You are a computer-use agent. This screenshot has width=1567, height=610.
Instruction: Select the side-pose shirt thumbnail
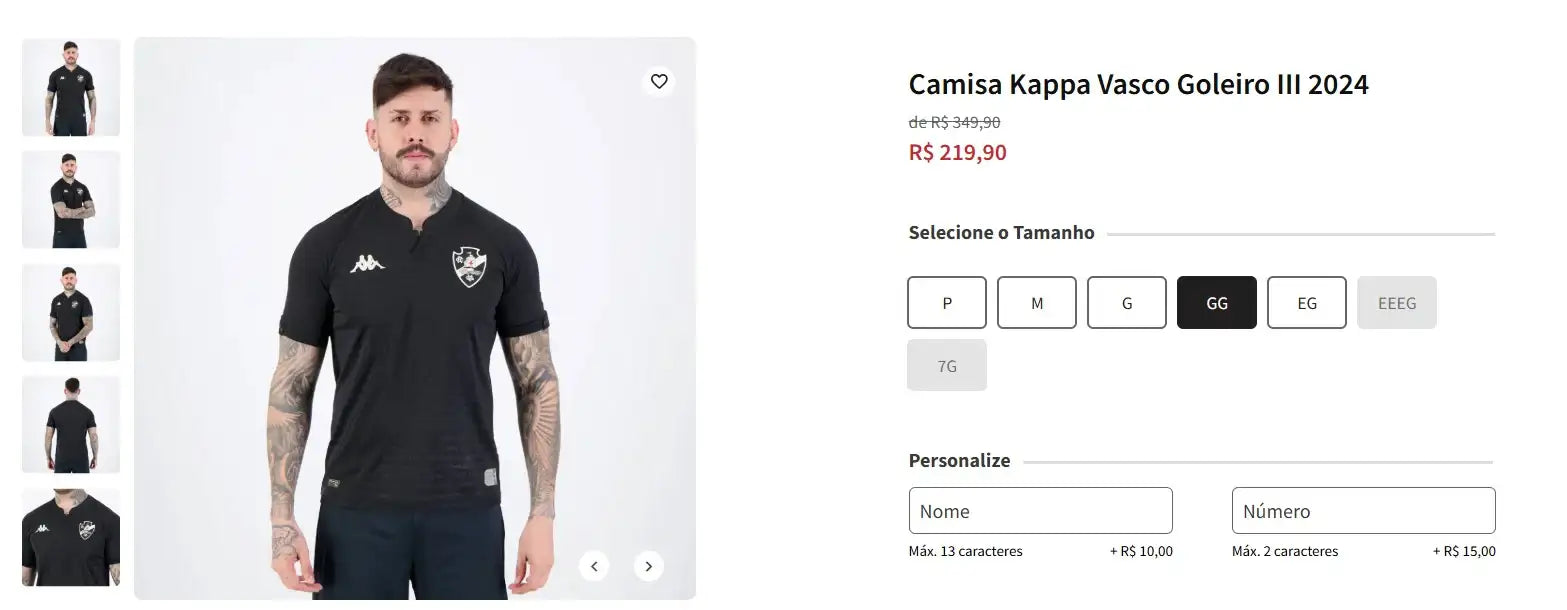click(x=70, y=199)
